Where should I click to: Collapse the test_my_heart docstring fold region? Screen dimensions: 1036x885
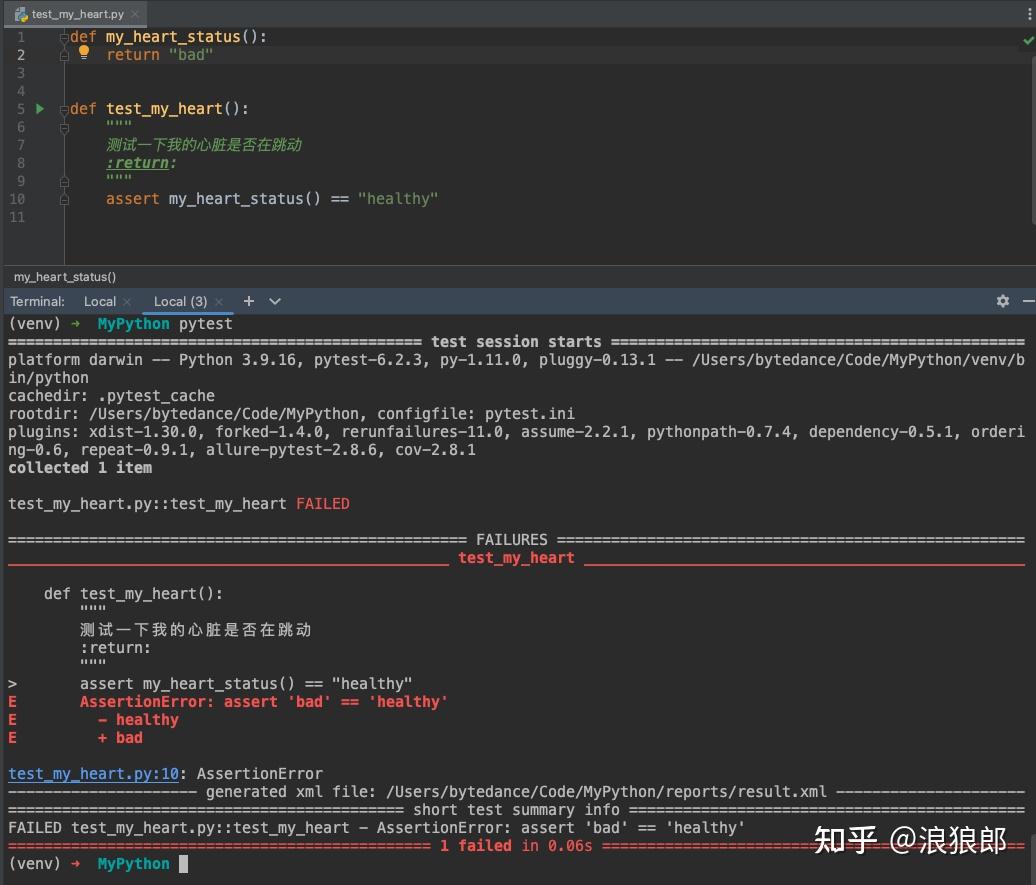[x=63, y=127]
